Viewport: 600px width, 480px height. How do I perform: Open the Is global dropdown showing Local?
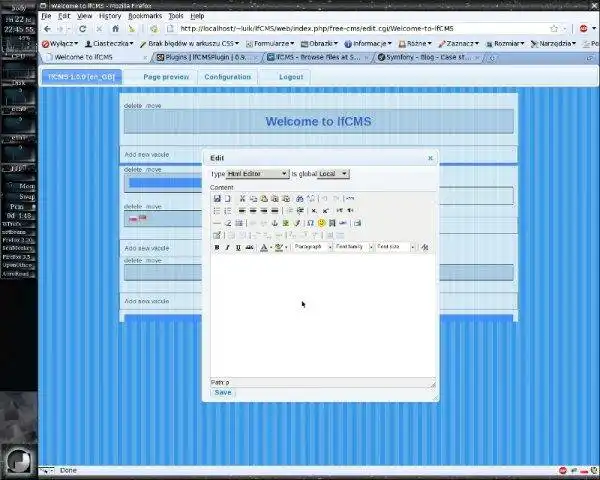[333, 174]
